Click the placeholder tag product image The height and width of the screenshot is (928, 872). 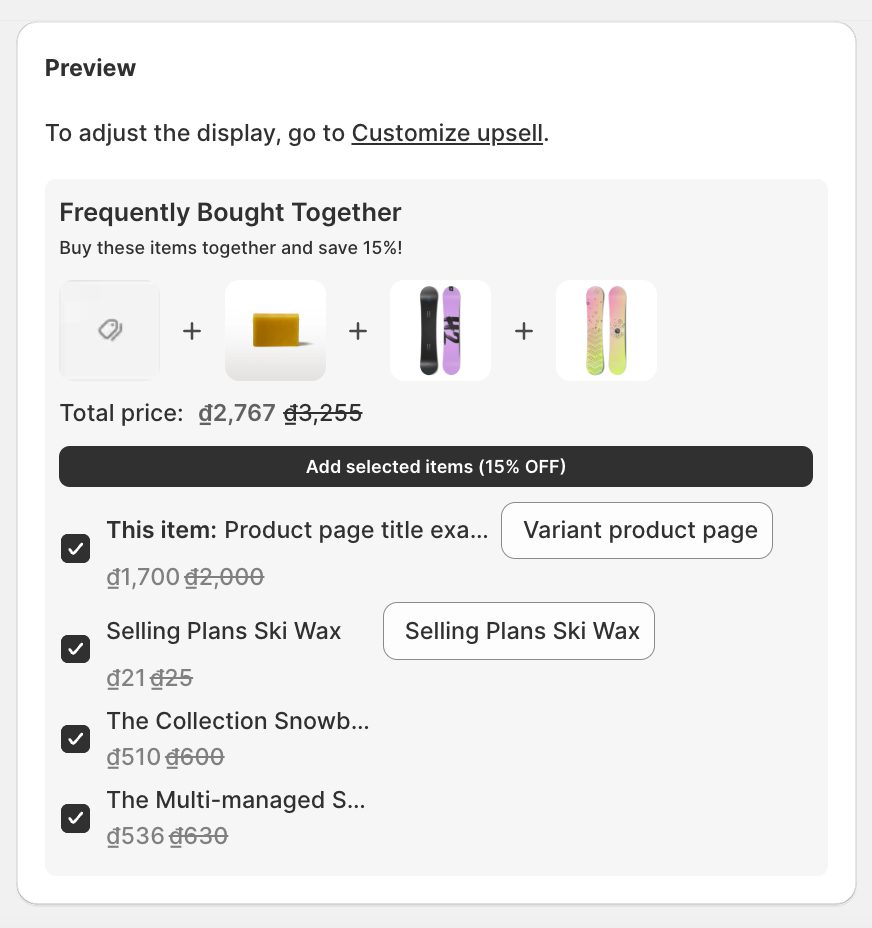click(x=110, y=331)
